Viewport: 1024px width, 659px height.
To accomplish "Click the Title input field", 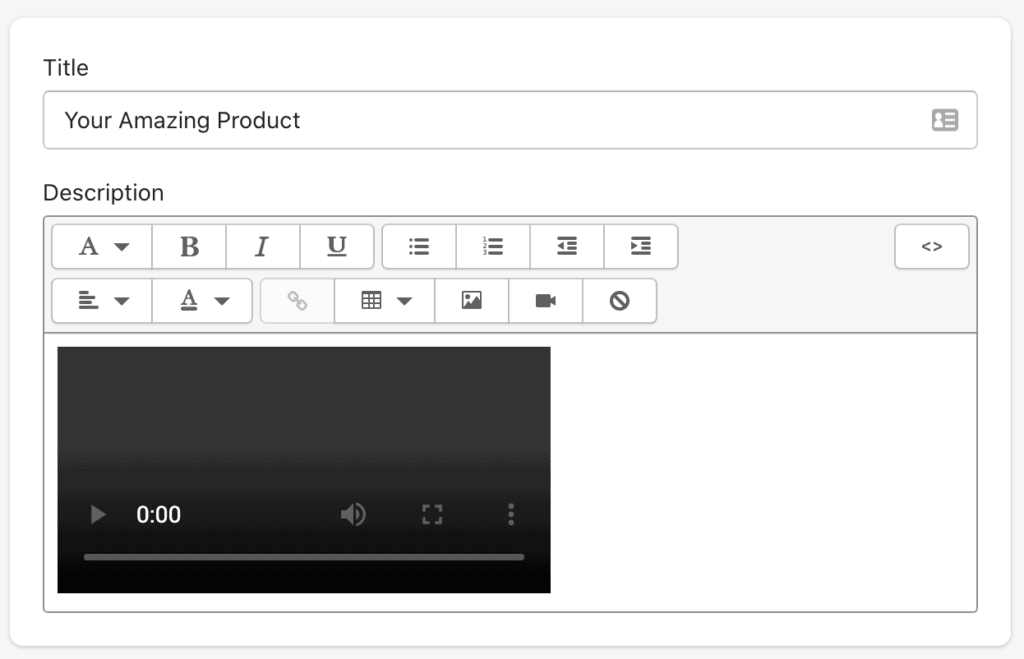I will 510,120.
